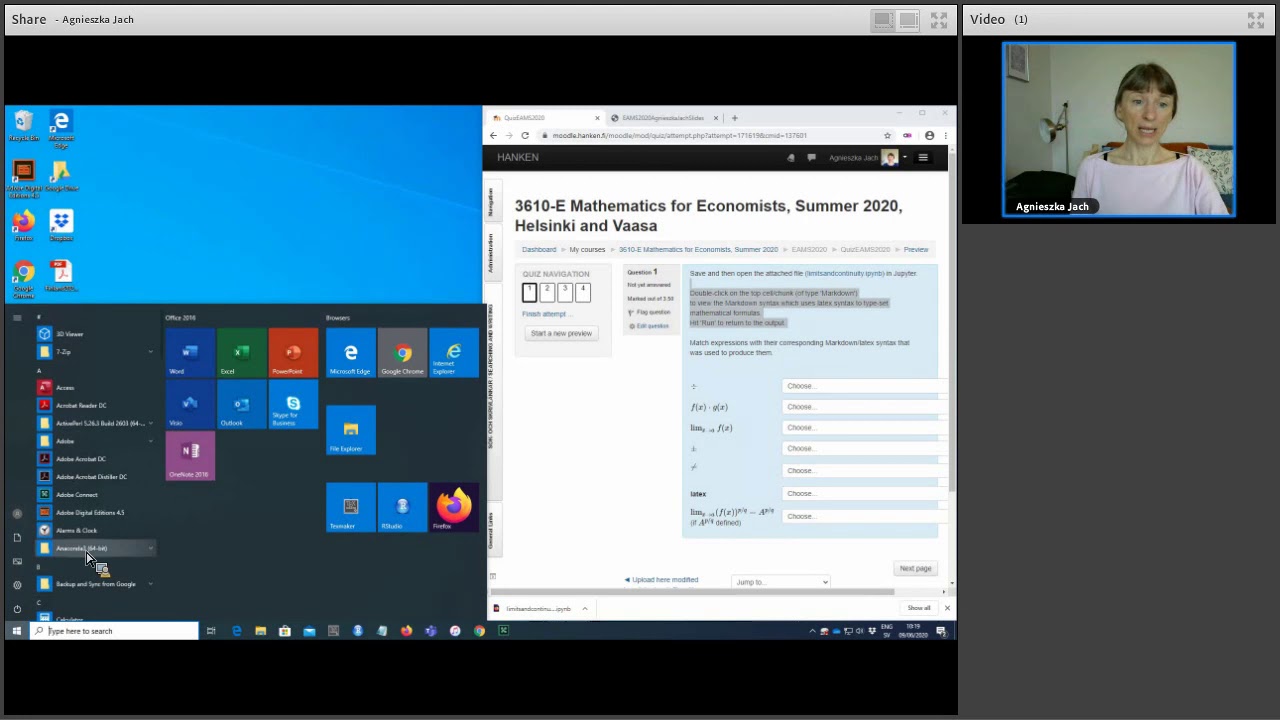The image size is (1280, 720).
Task: Open the OneNote 2016 tile
Action: [x=190, y=456]
